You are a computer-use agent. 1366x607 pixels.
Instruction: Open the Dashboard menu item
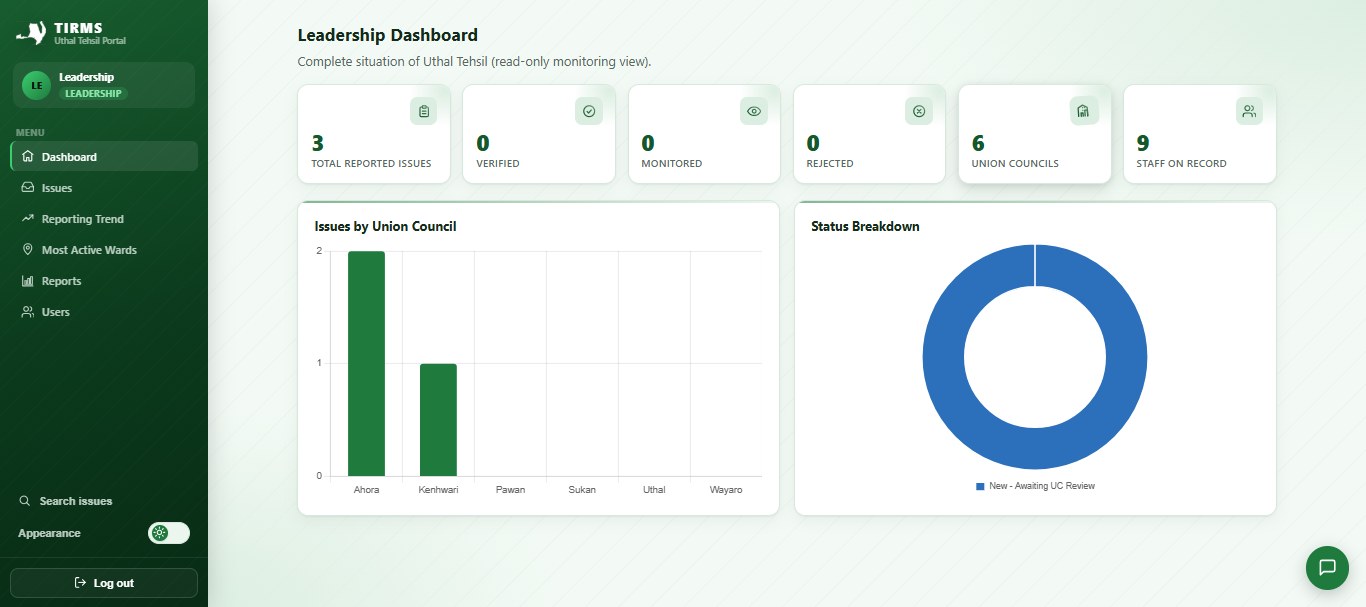(x=104, y=157)
